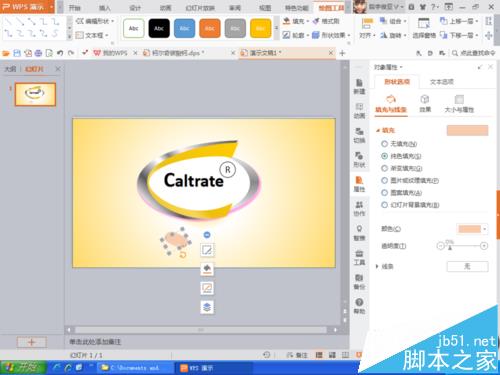Viewport: 500px width, 375px height.
Task: Open the 视图 ribbon tab
Action: click(x=265, y=8)
